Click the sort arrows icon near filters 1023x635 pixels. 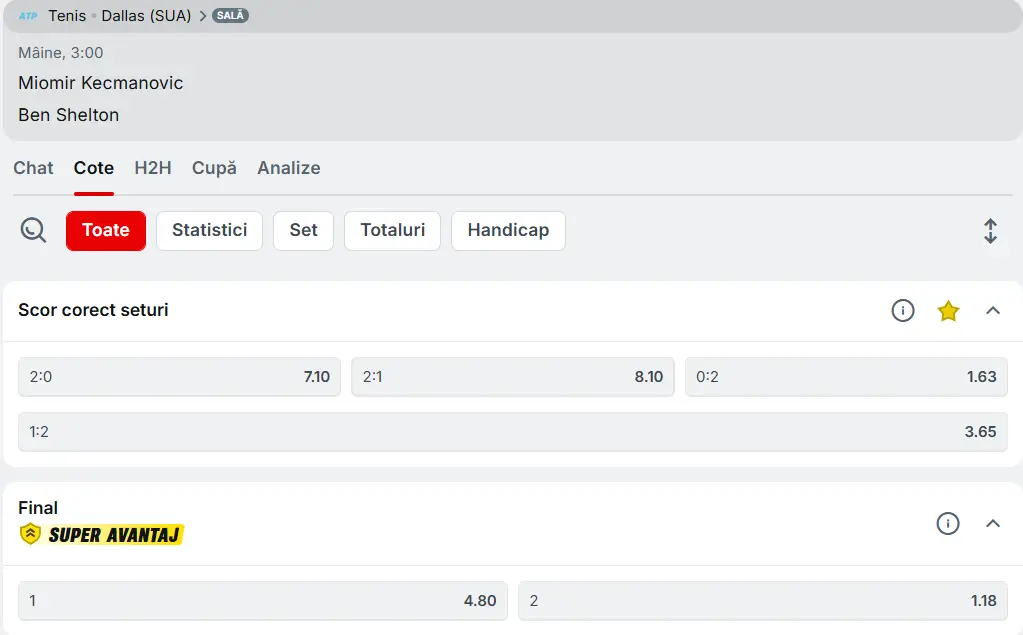990,230
